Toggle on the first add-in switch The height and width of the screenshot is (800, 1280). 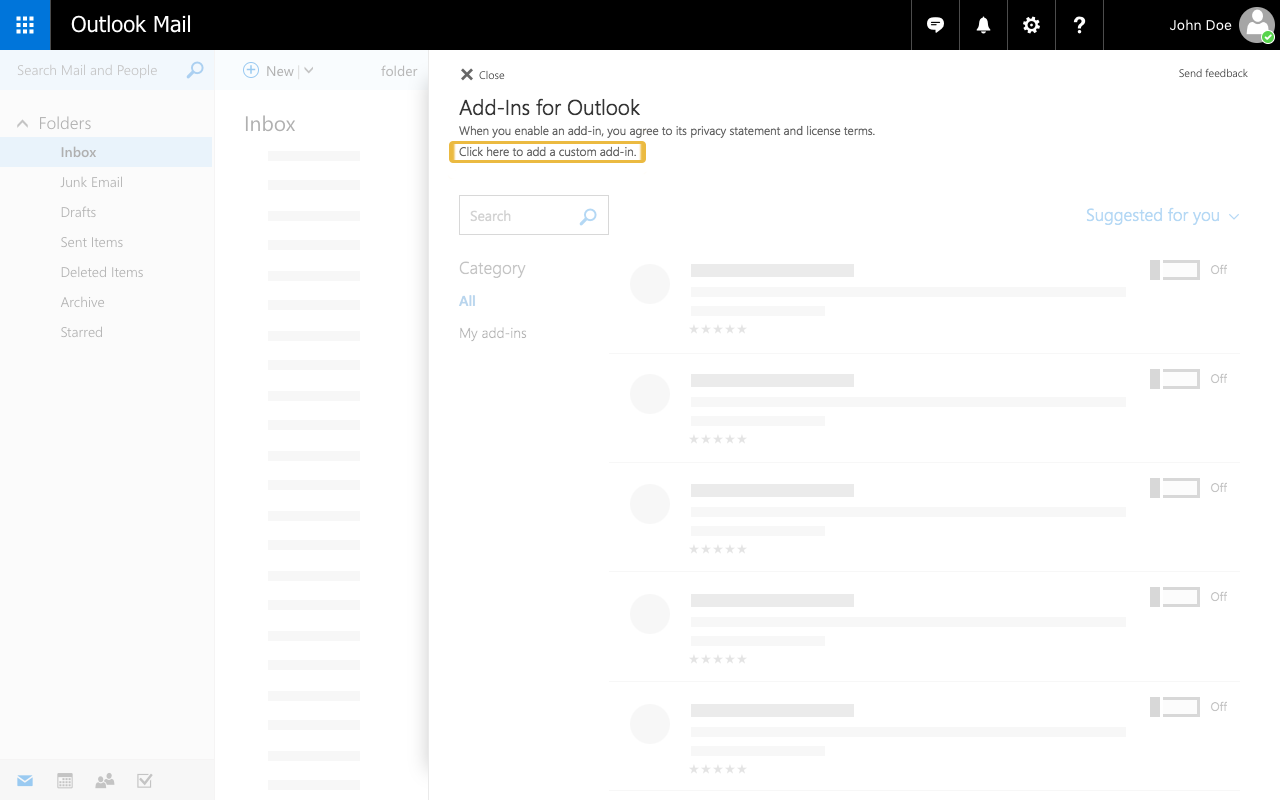1175,270
